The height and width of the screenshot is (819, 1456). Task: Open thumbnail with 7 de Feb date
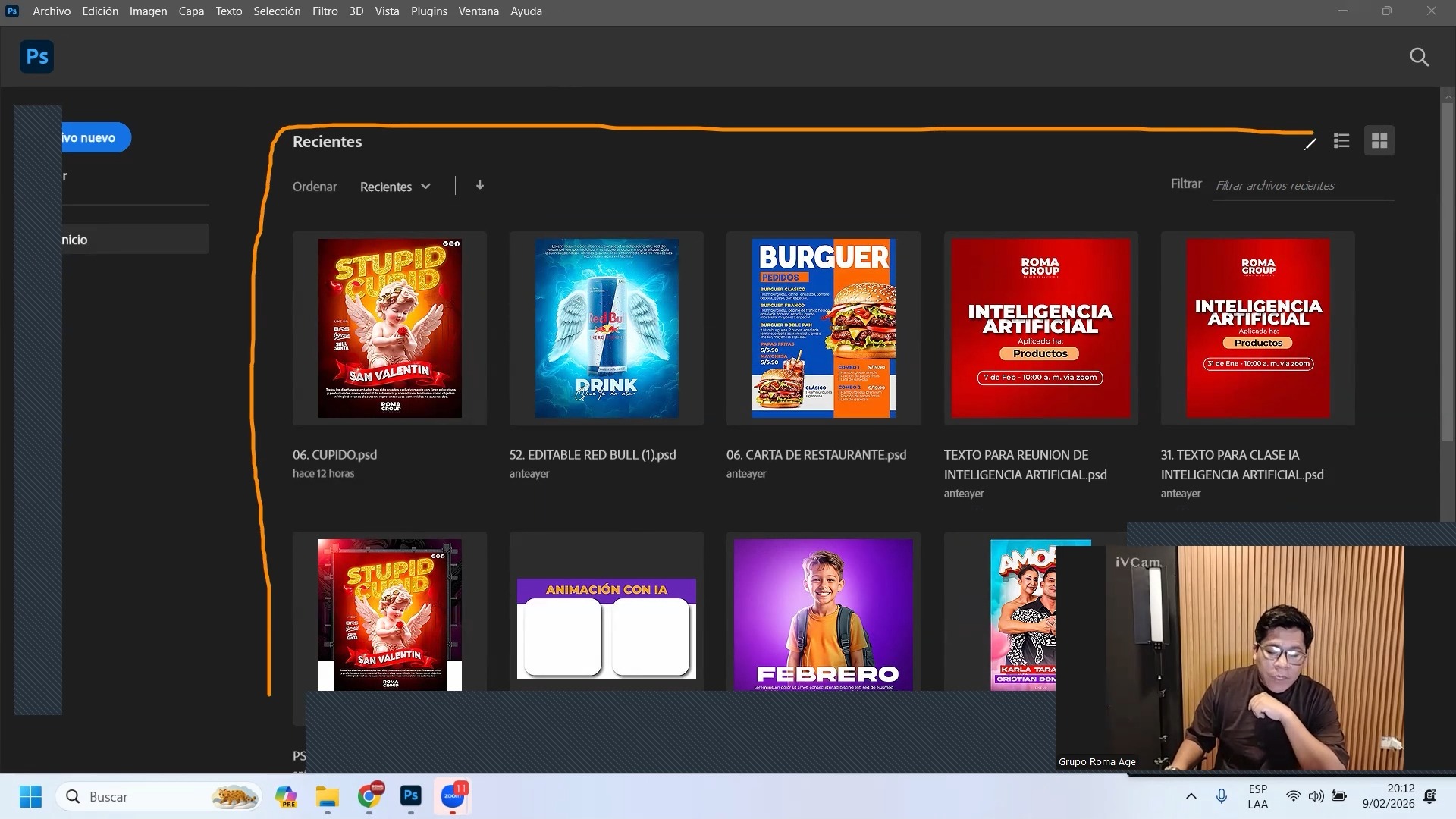[1040, 328]
